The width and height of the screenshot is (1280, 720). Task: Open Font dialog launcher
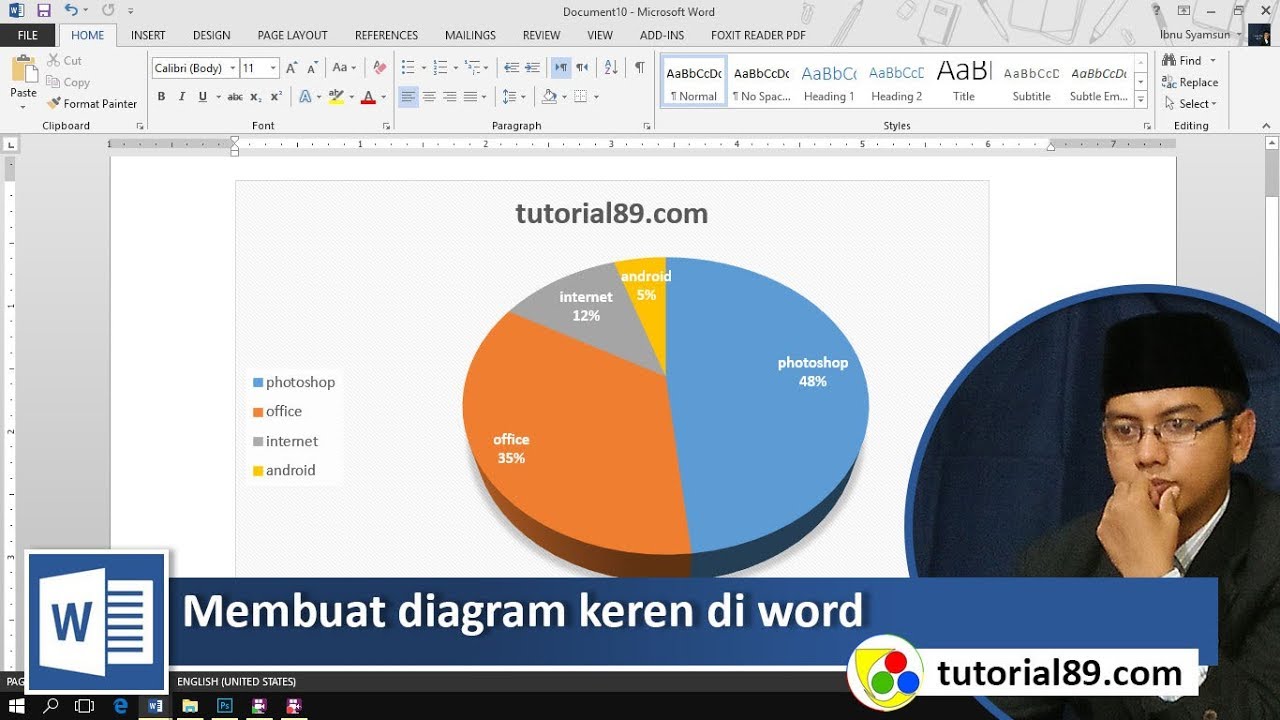[386, 126]
